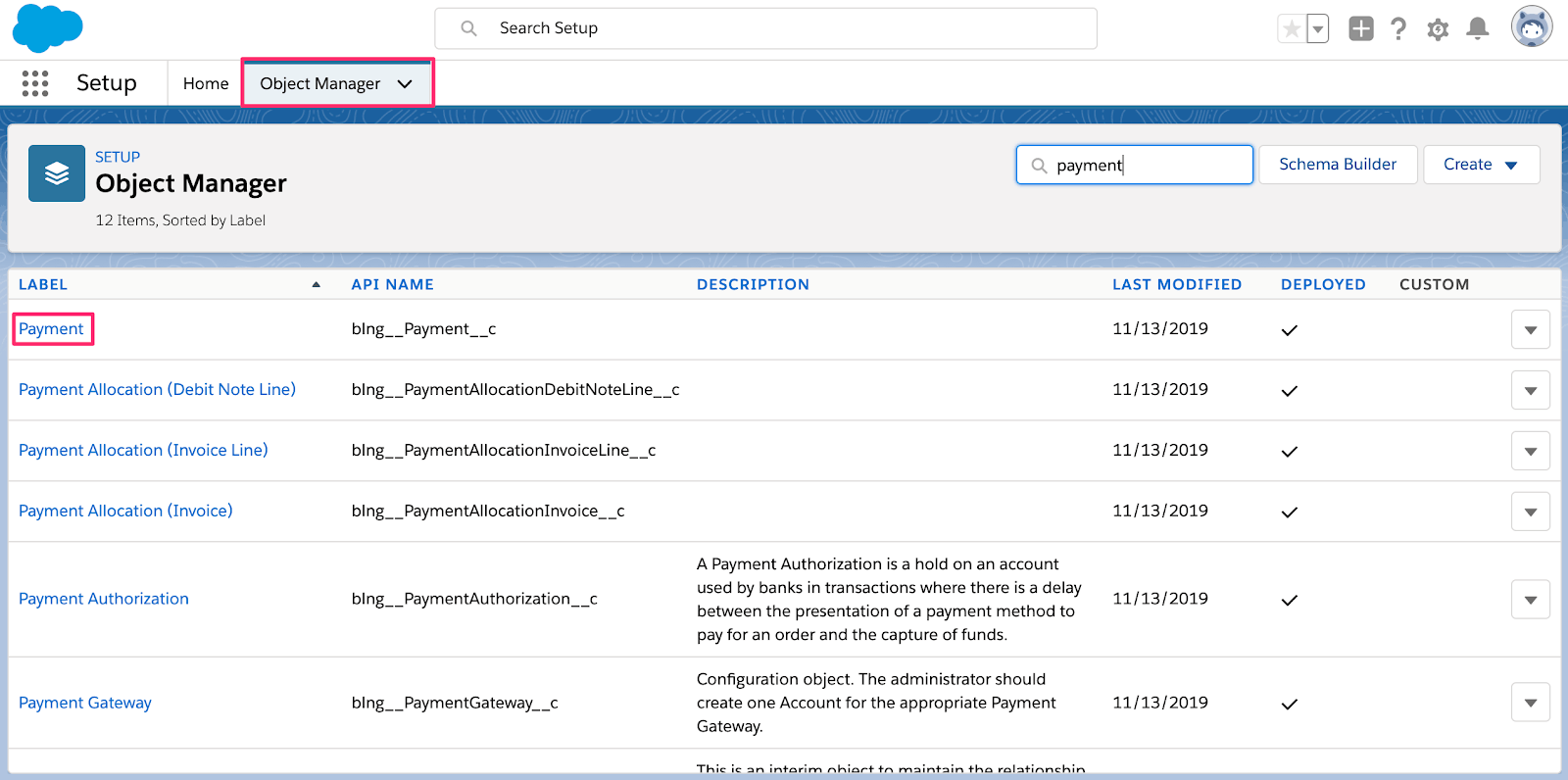Click '12 Items, Sorted by Label' text
1568x780 pixels.
(180, 220)
